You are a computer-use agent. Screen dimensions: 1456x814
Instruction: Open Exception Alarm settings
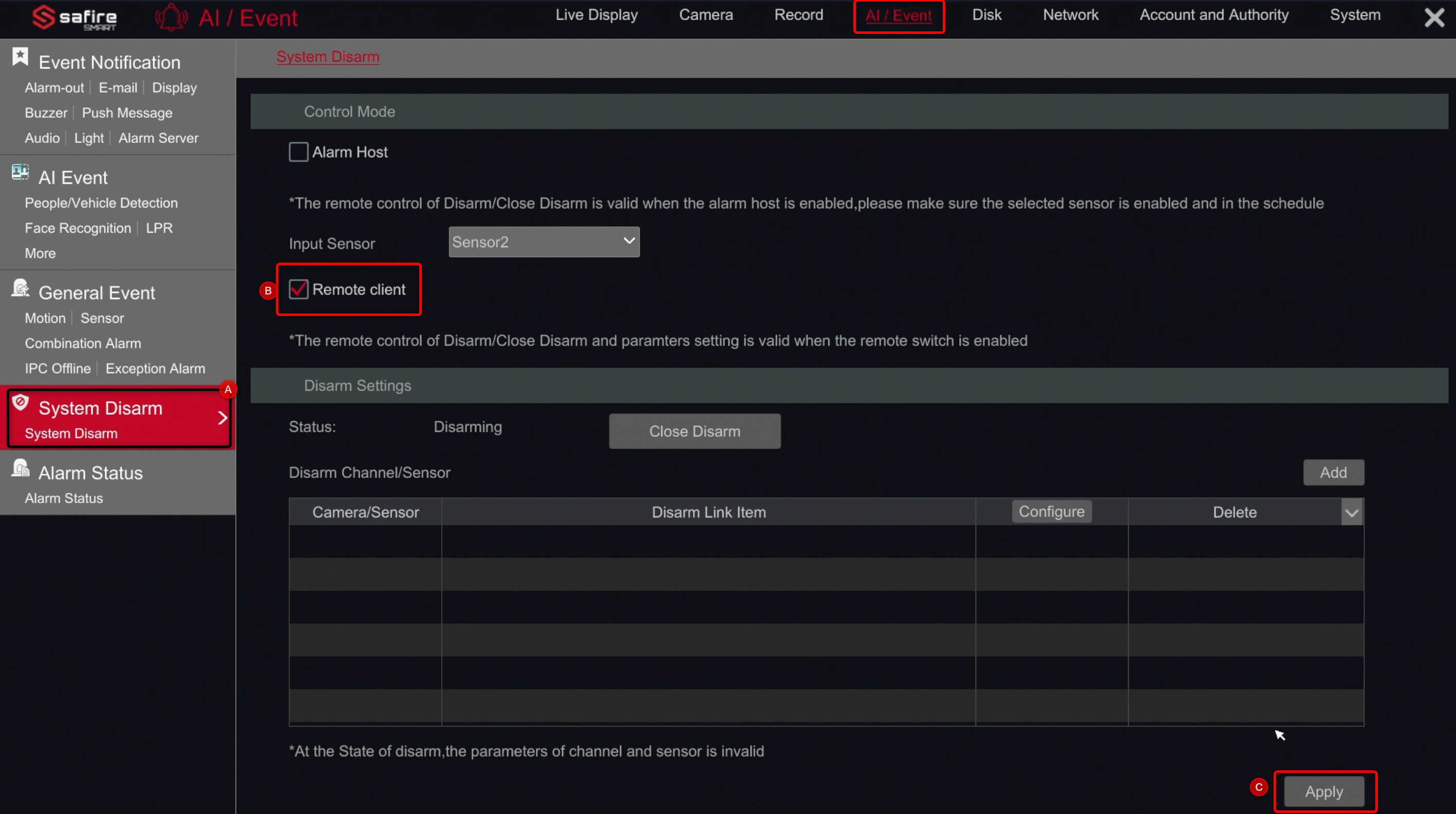(x=156, y=368)
